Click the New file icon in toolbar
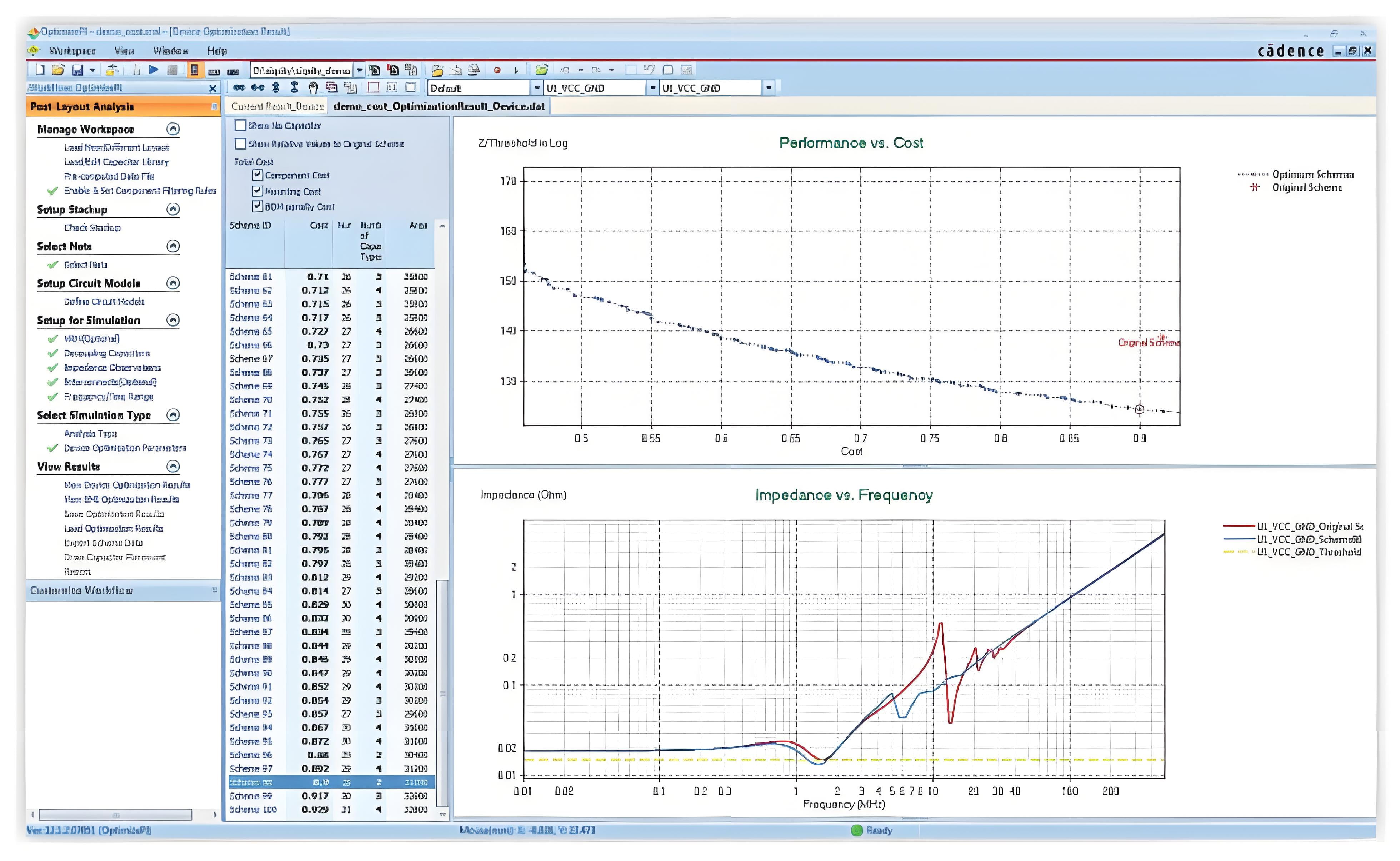Viewport: 1400px width, 861px height. (x=40, y=70)
